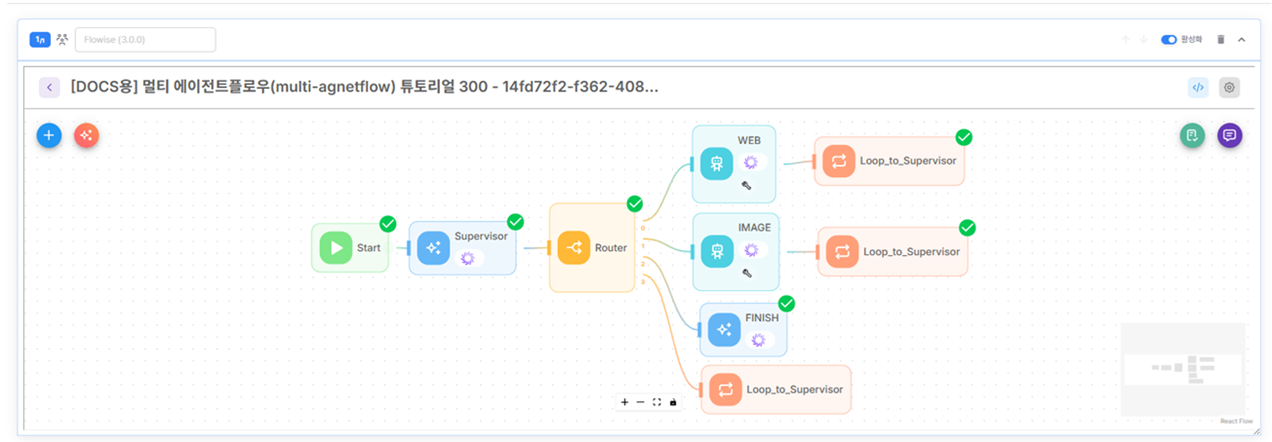Click the blue plus add-node button

pos(49,135)
